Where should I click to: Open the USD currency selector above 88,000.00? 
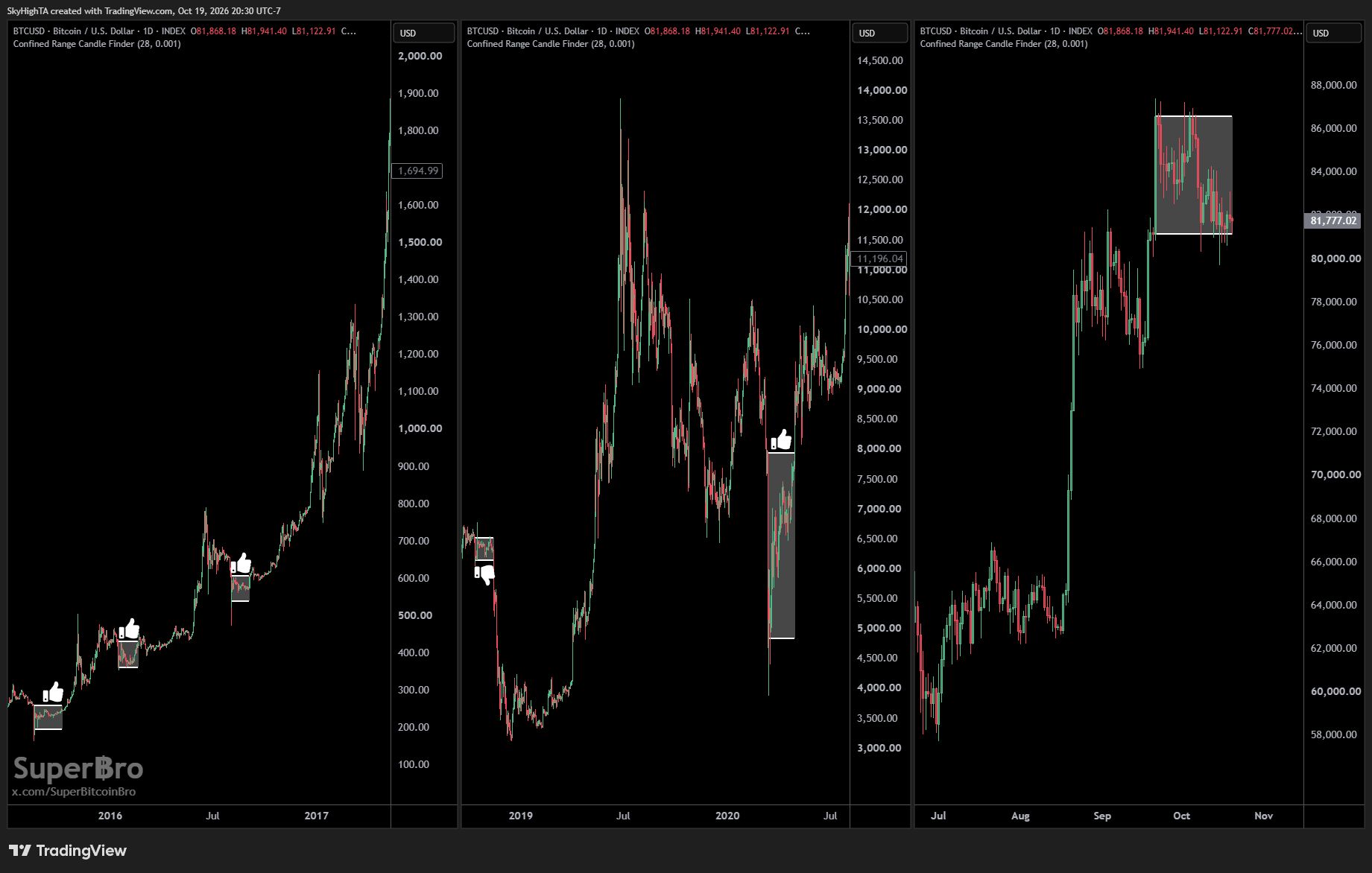point(1335,33)
